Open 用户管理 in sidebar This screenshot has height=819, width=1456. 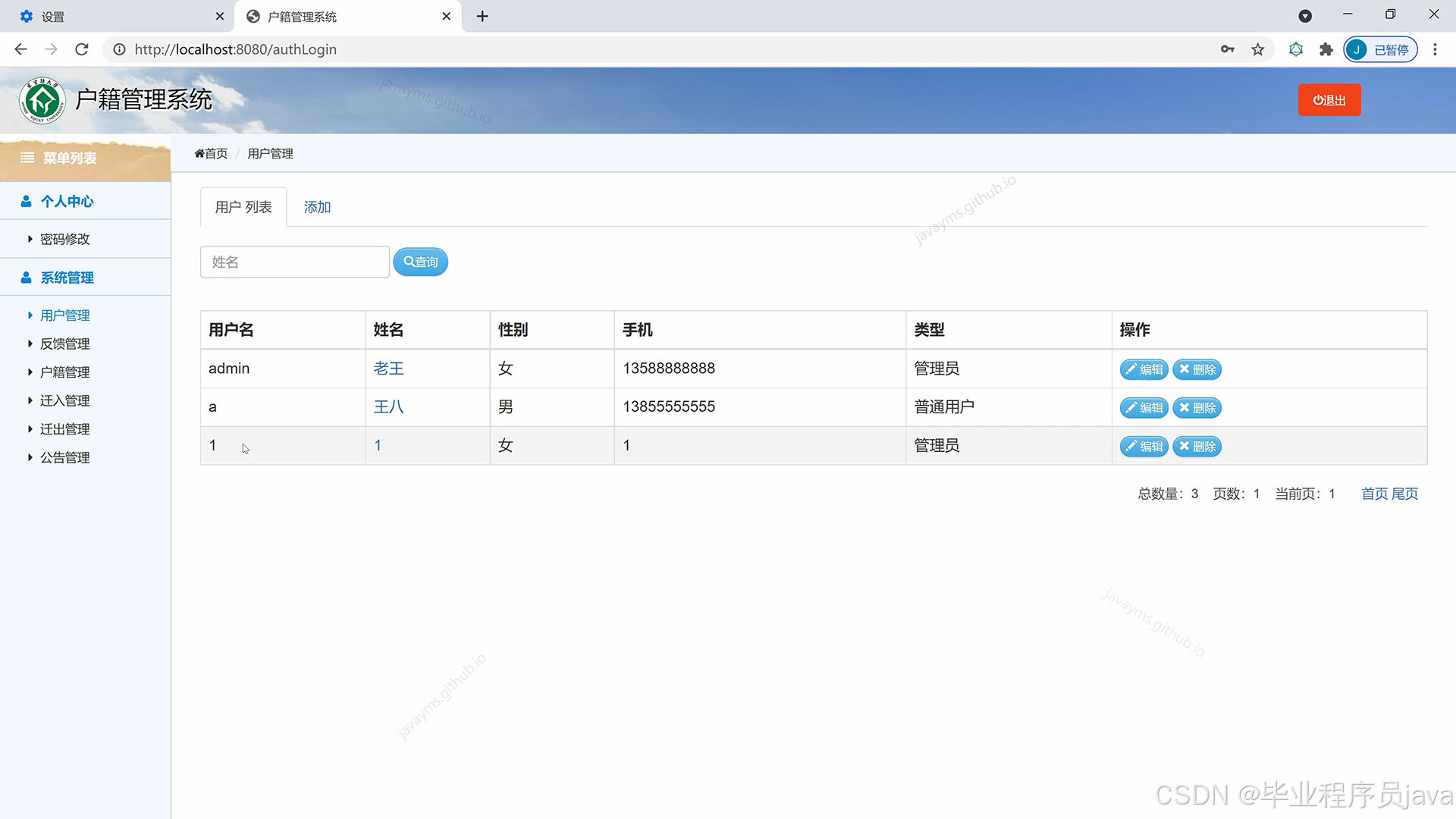coord(64,315)
